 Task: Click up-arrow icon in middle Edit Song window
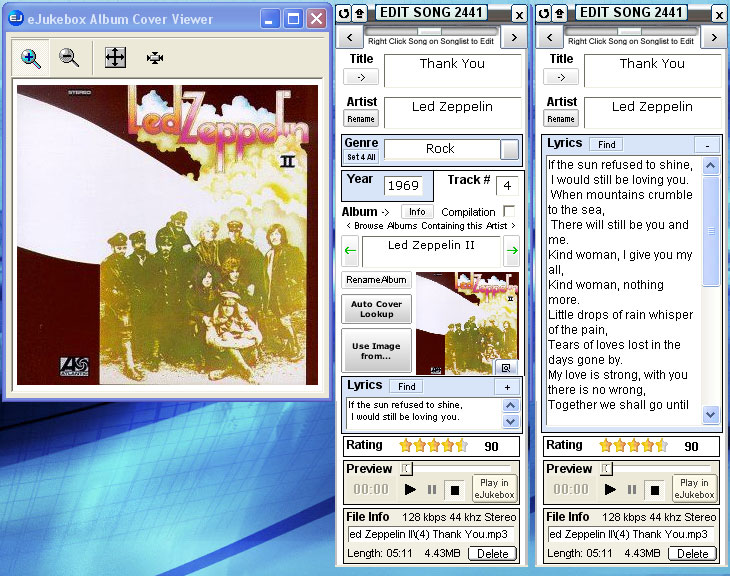[359, 14]
